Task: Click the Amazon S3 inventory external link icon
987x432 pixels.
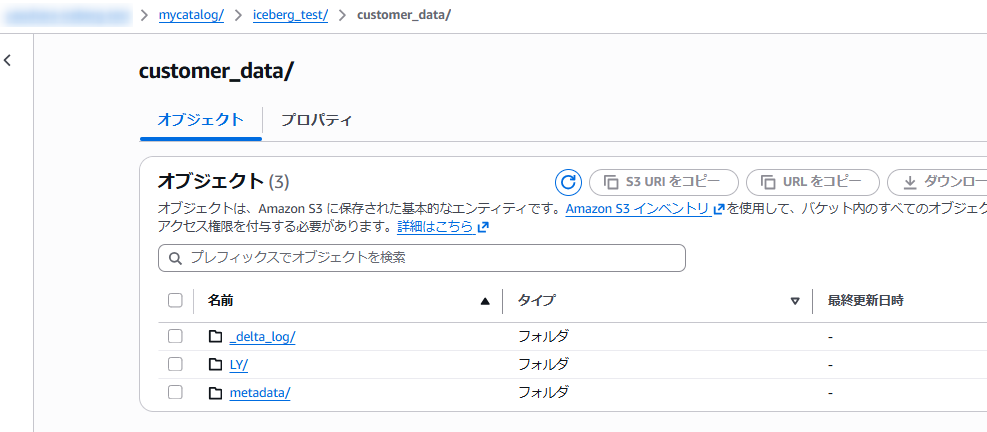Action: [x=718, y=209]
